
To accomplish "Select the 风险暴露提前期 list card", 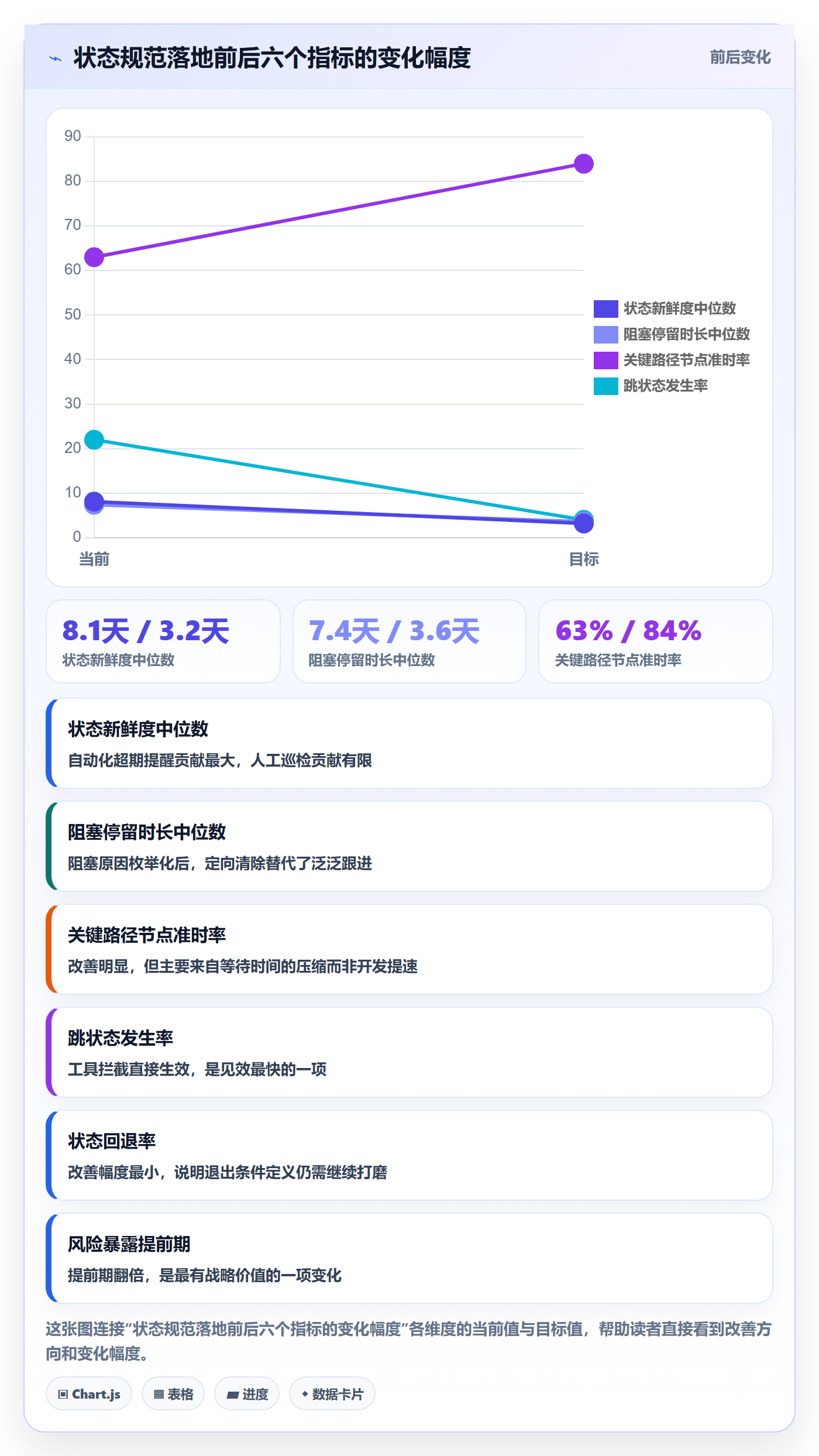I will (x=409, y=1258).
